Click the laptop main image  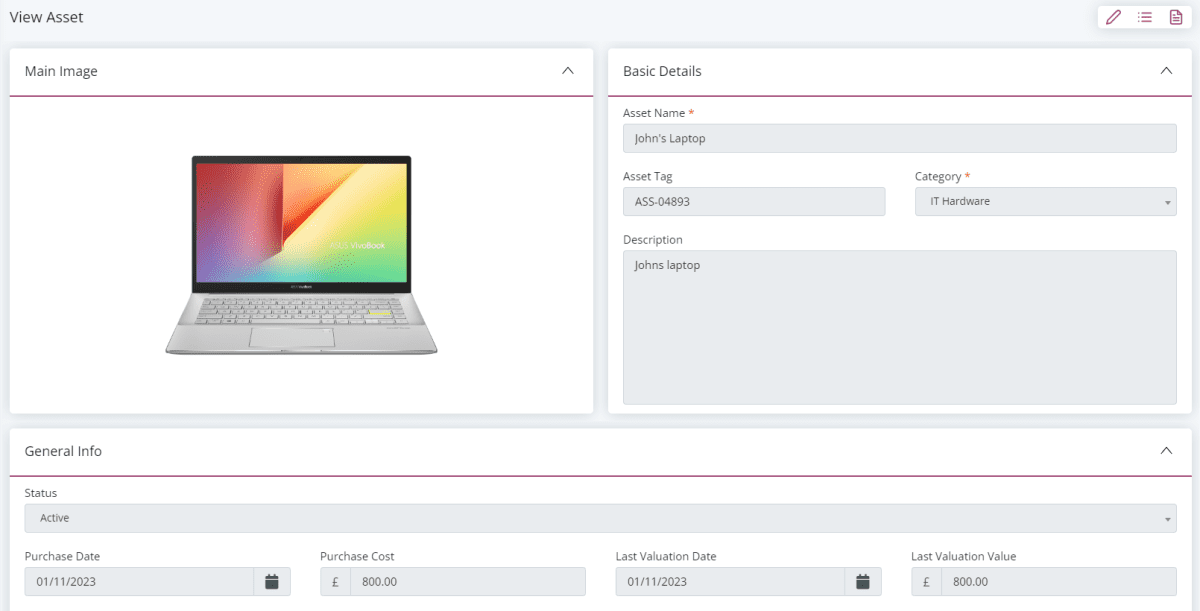click(x=301, y=255)
